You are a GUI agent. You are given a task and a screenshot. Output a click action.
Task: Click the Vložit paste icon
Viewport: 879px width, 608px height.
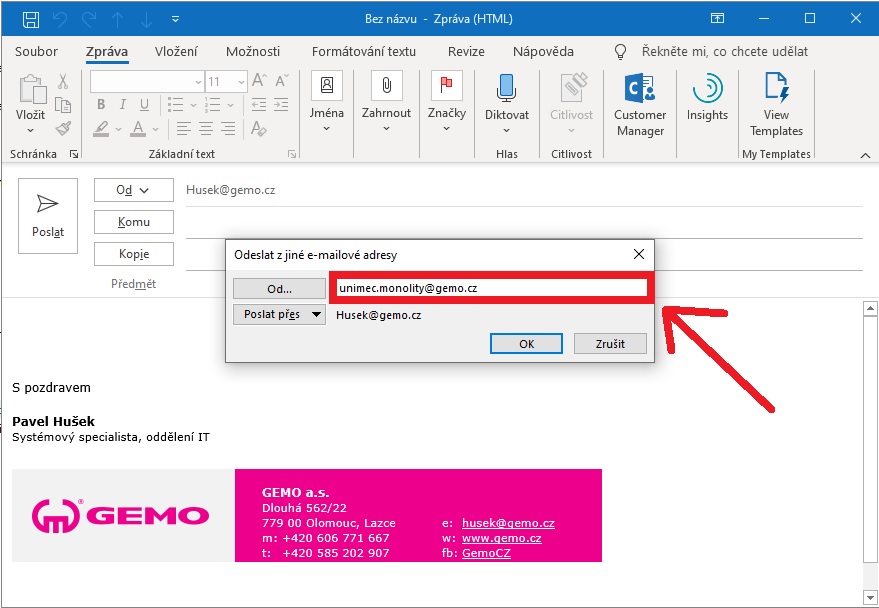tap(31, 90)
